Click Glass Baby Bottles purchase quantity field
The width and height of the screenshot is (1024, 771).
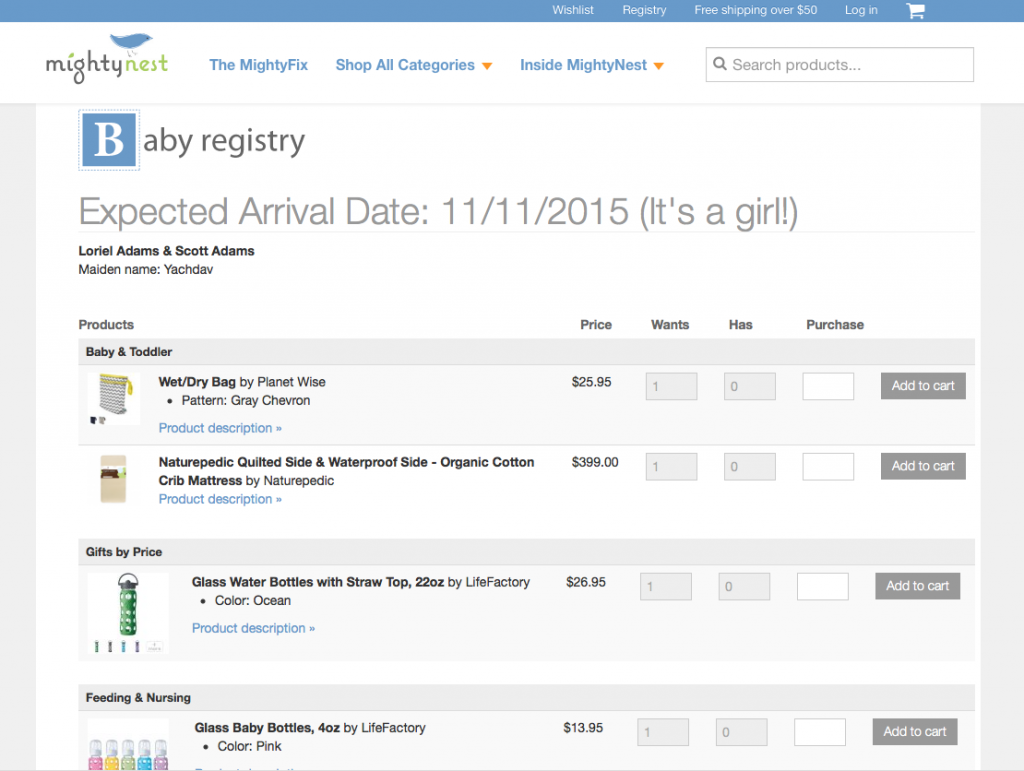[820, 732]
